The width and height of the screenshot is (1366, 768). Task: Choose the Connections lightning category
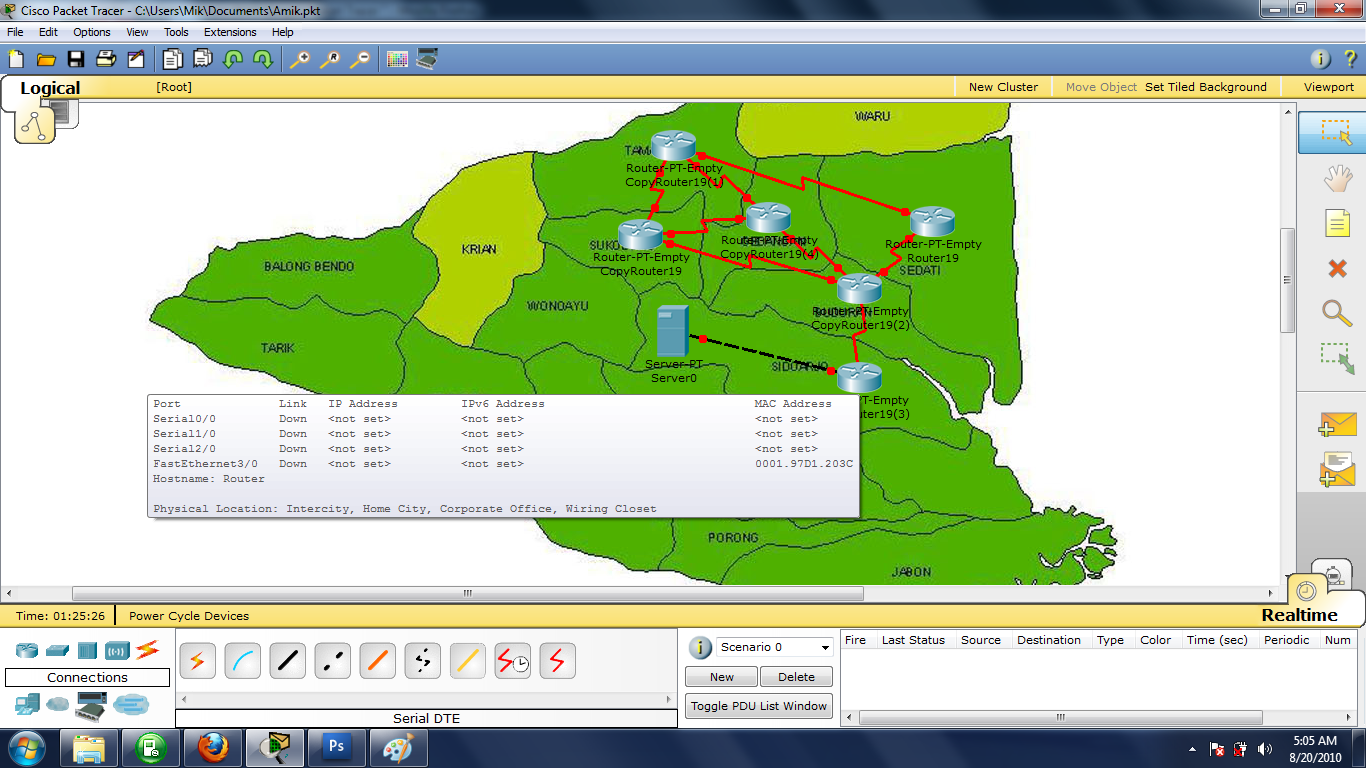click(147, 650)
